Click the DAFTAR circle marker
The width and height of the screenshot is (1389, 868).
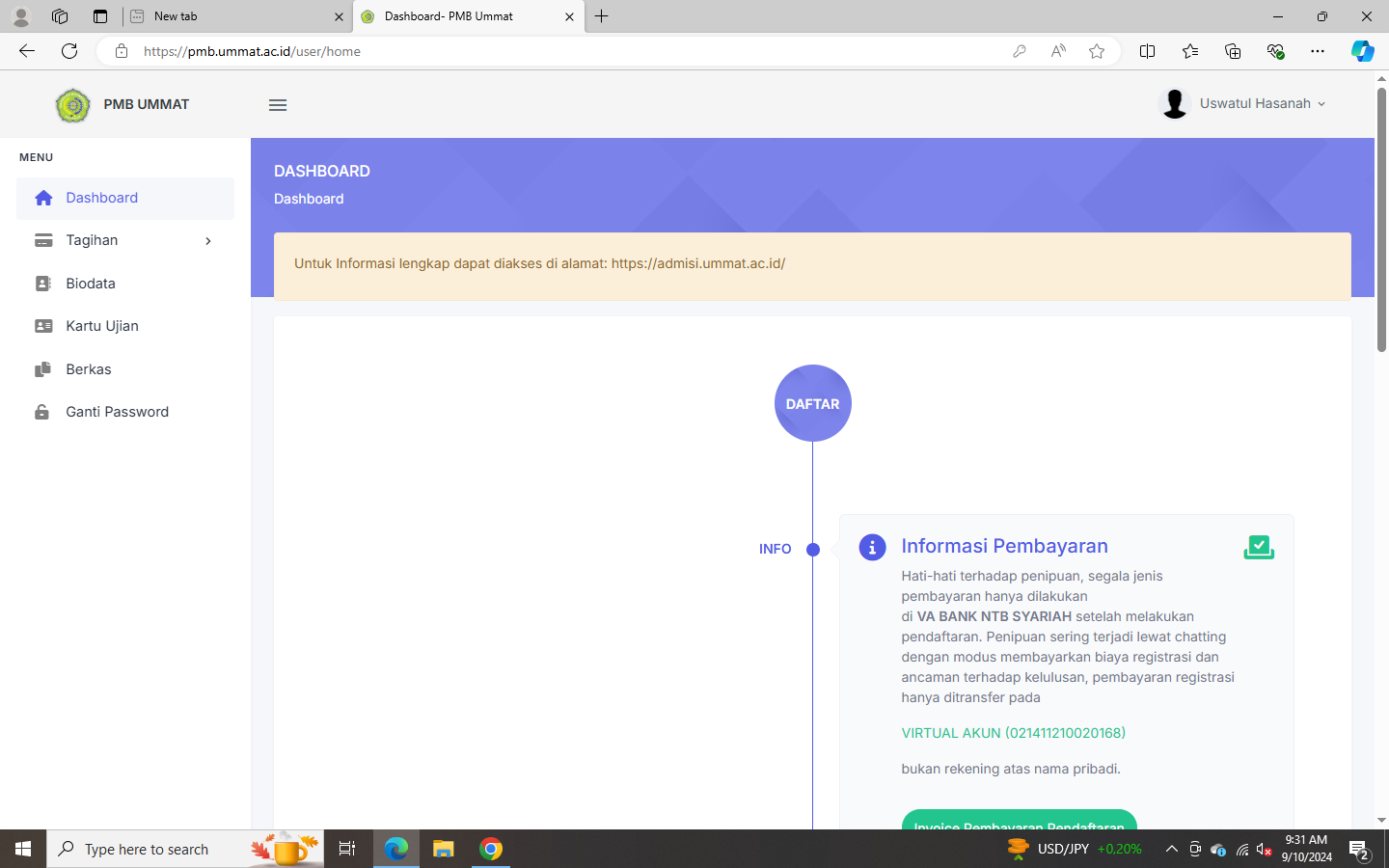[x=812, y=403]
